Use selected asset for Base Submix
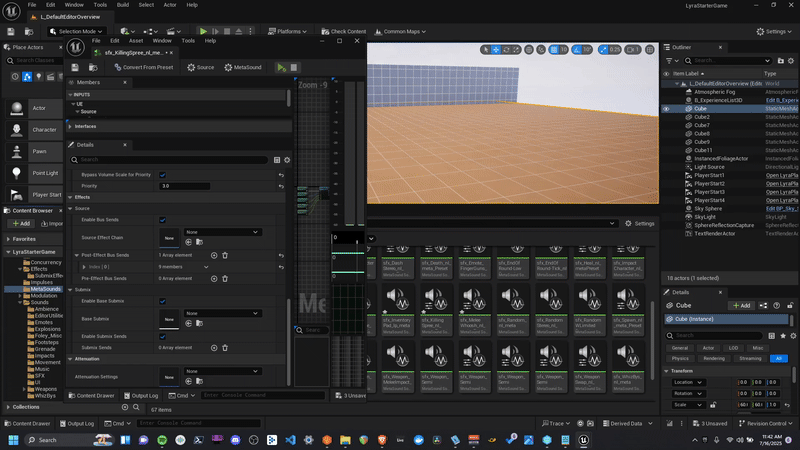800x450 pixels. click(x=188, y=323)
